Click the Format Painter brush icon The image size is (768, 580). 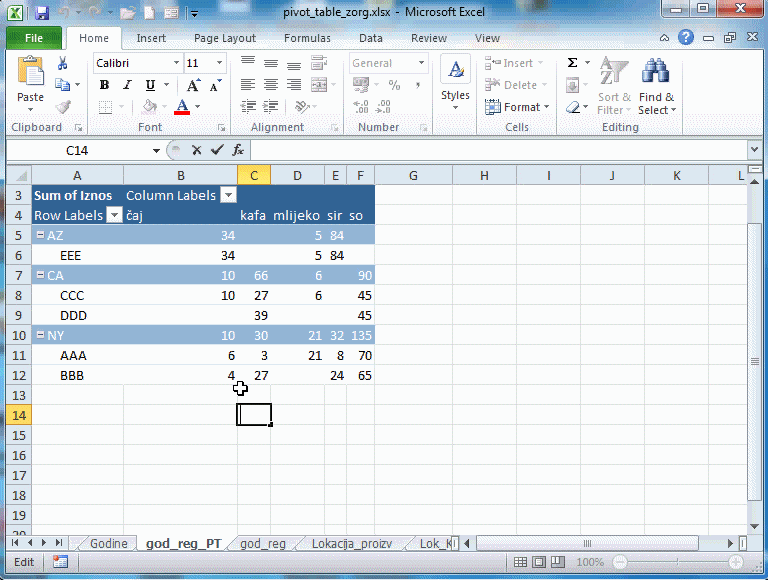coord(63,107)
